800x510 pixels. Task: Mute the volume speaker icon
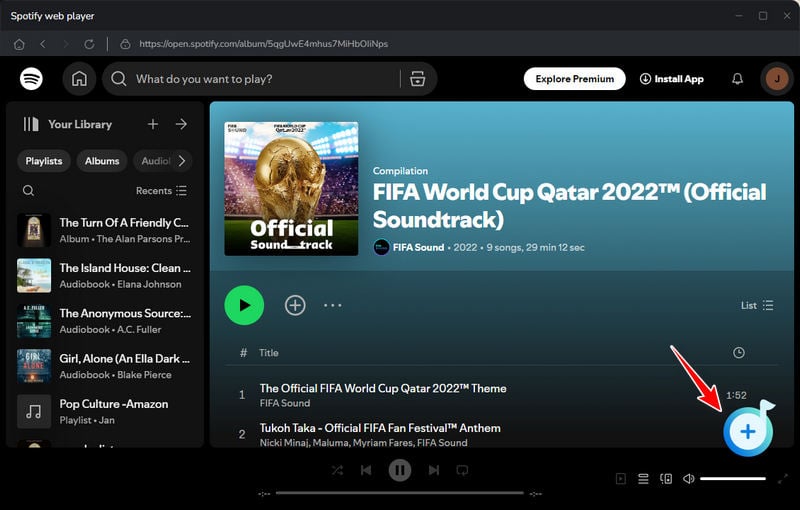[688, 478]
